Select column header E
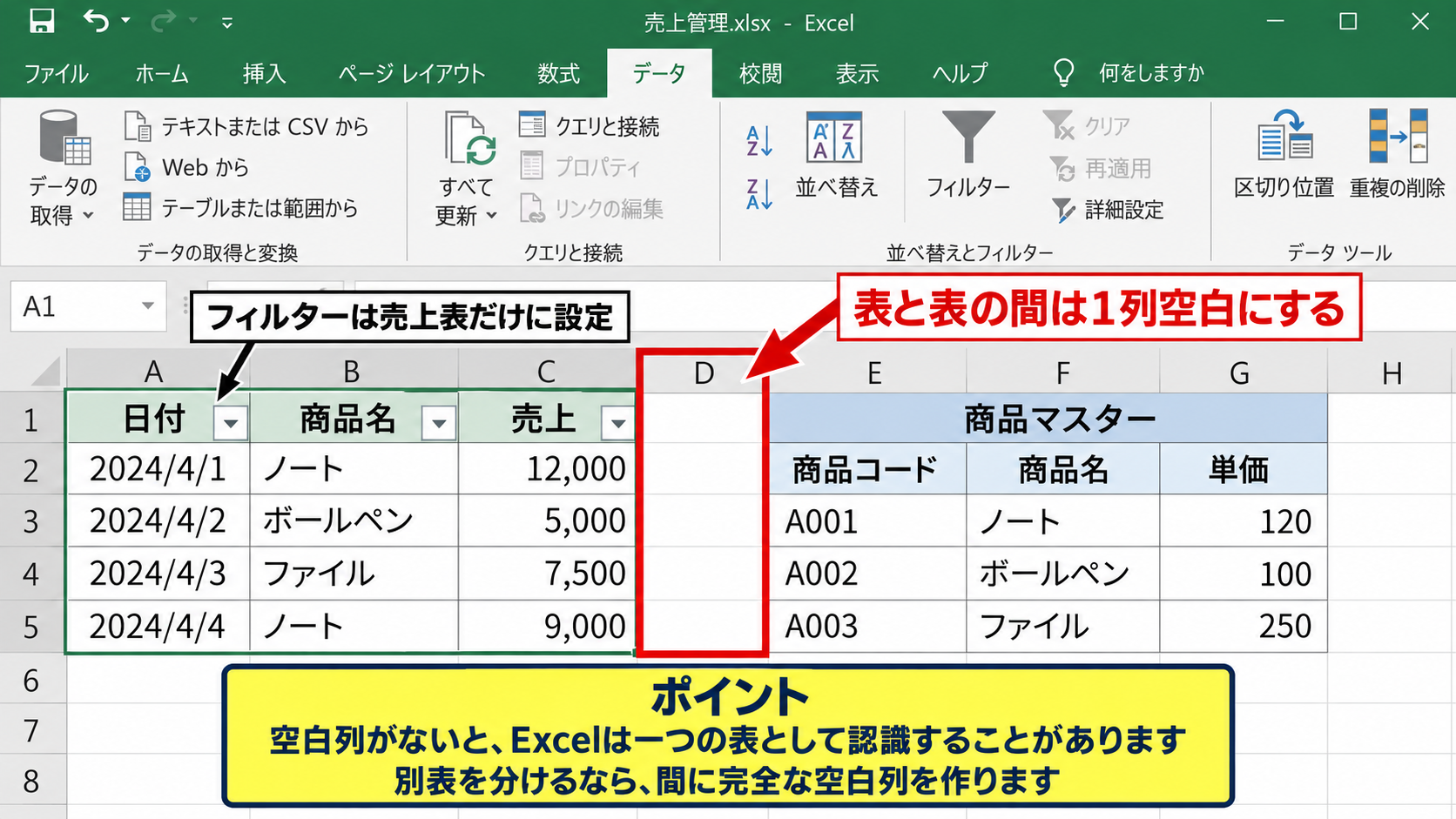Image resolution: width=1456 pixels, height=819 pixels. click(874, 373)
